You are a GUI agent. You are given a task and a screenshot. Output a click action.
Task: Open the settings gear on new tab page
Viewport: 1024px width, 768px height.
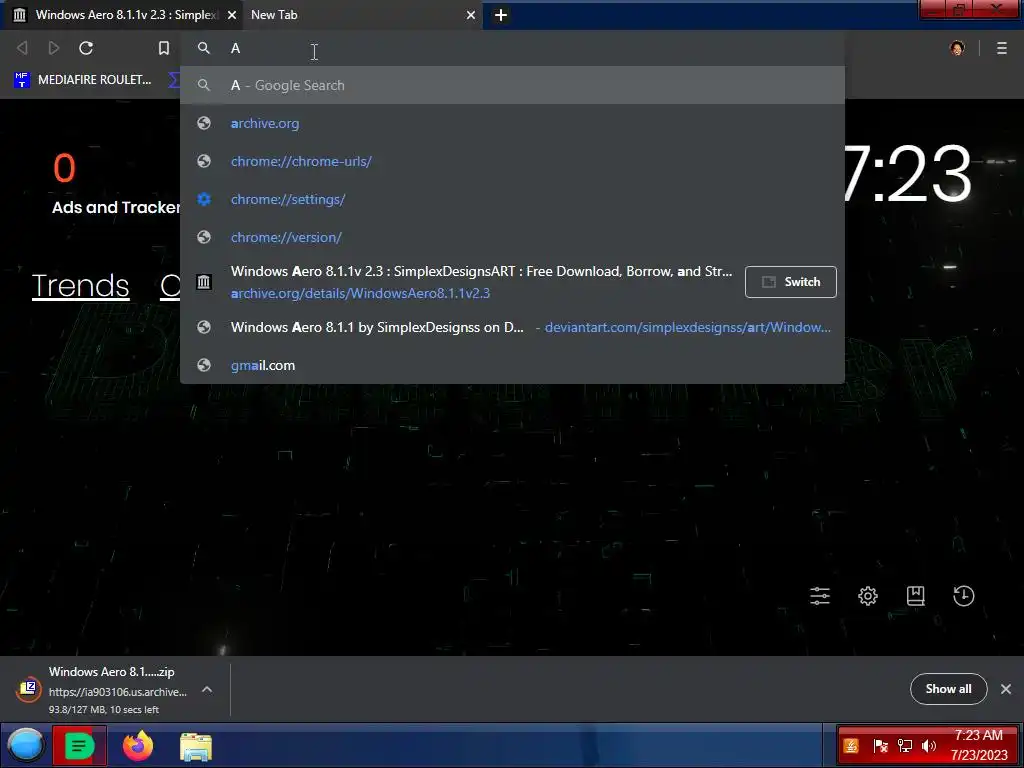point(867,596)
